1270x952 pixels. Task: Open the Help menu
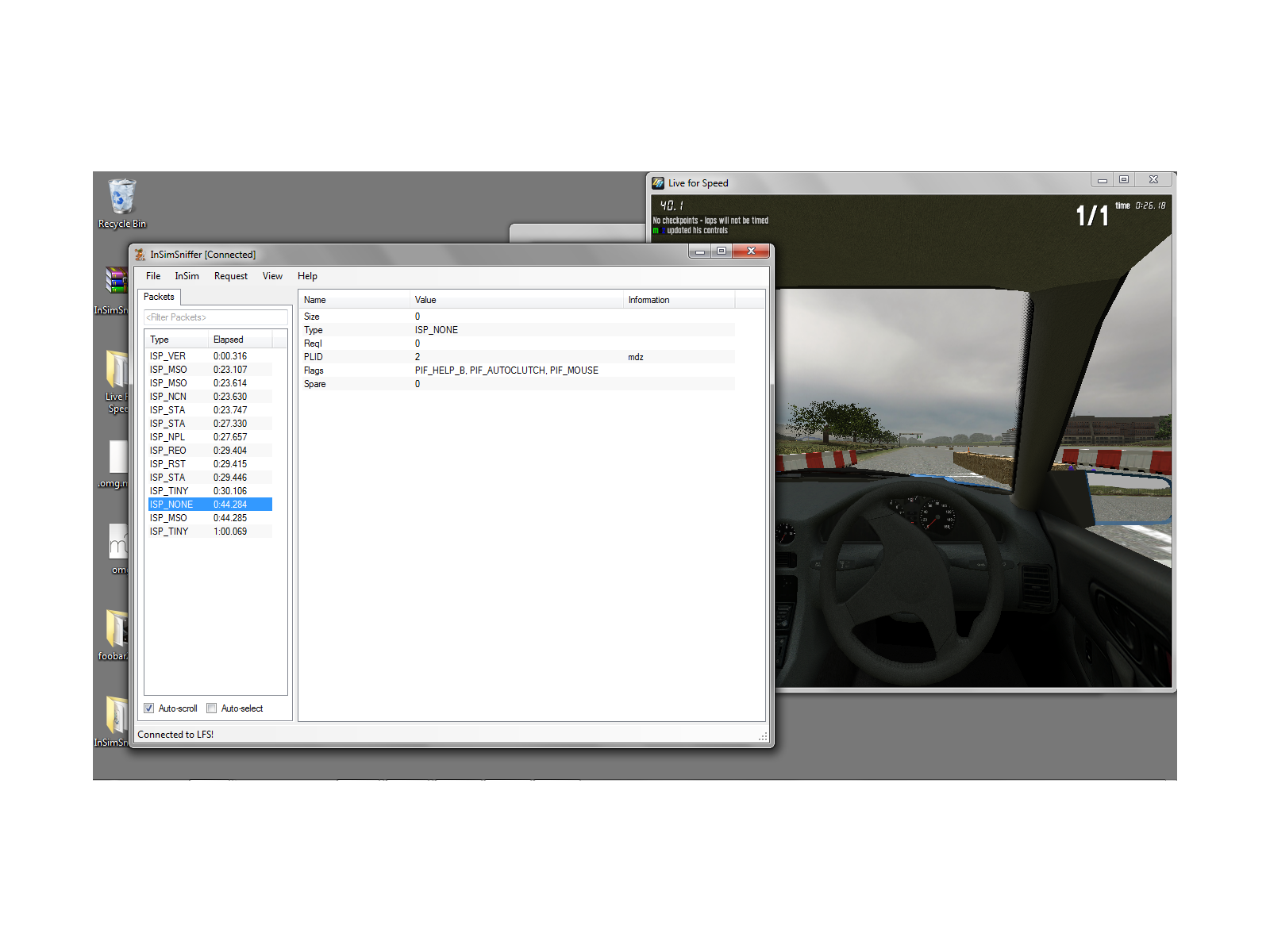[307, 276]
